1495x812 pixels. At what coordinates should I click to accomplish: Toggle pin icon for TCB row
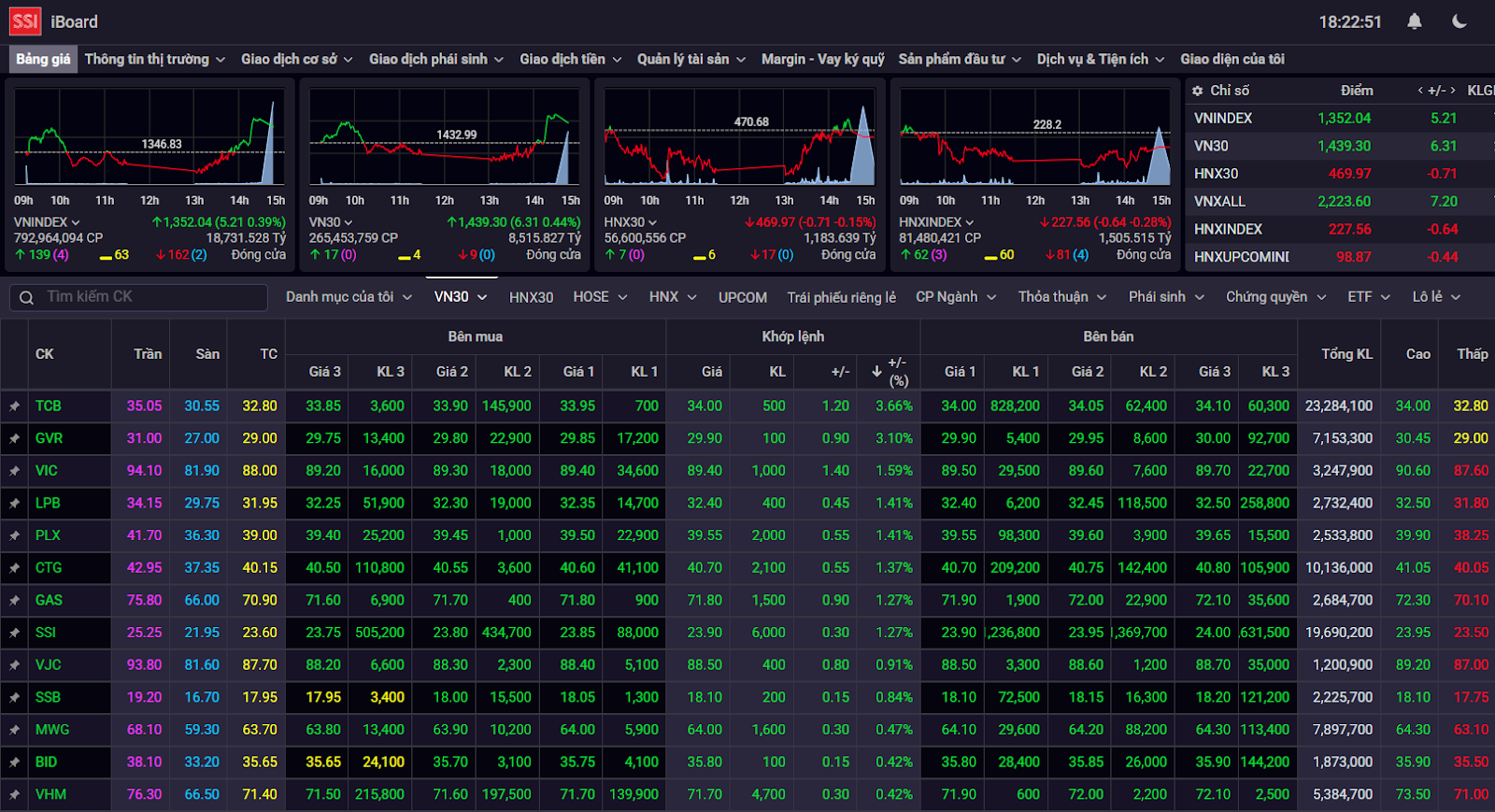point(14,406)
